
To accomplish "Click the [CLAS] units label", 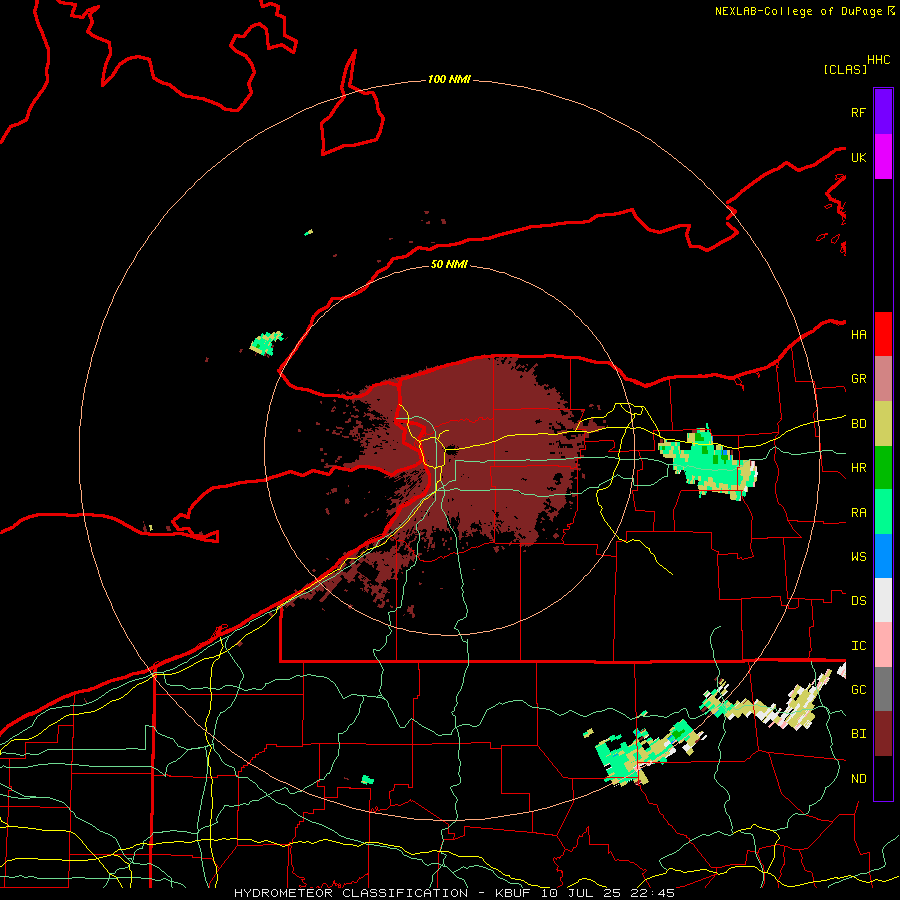I will click(x=845, y=69).
